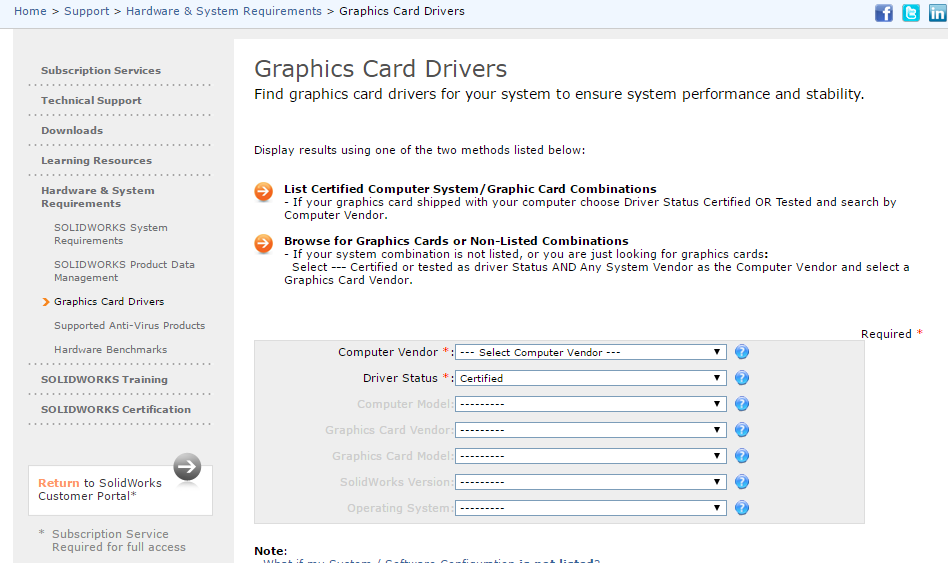Screen dimensions: 948x563
Task: Open the Driver Status dropdown
Action: pyautogui.click(x=590, y=378)
